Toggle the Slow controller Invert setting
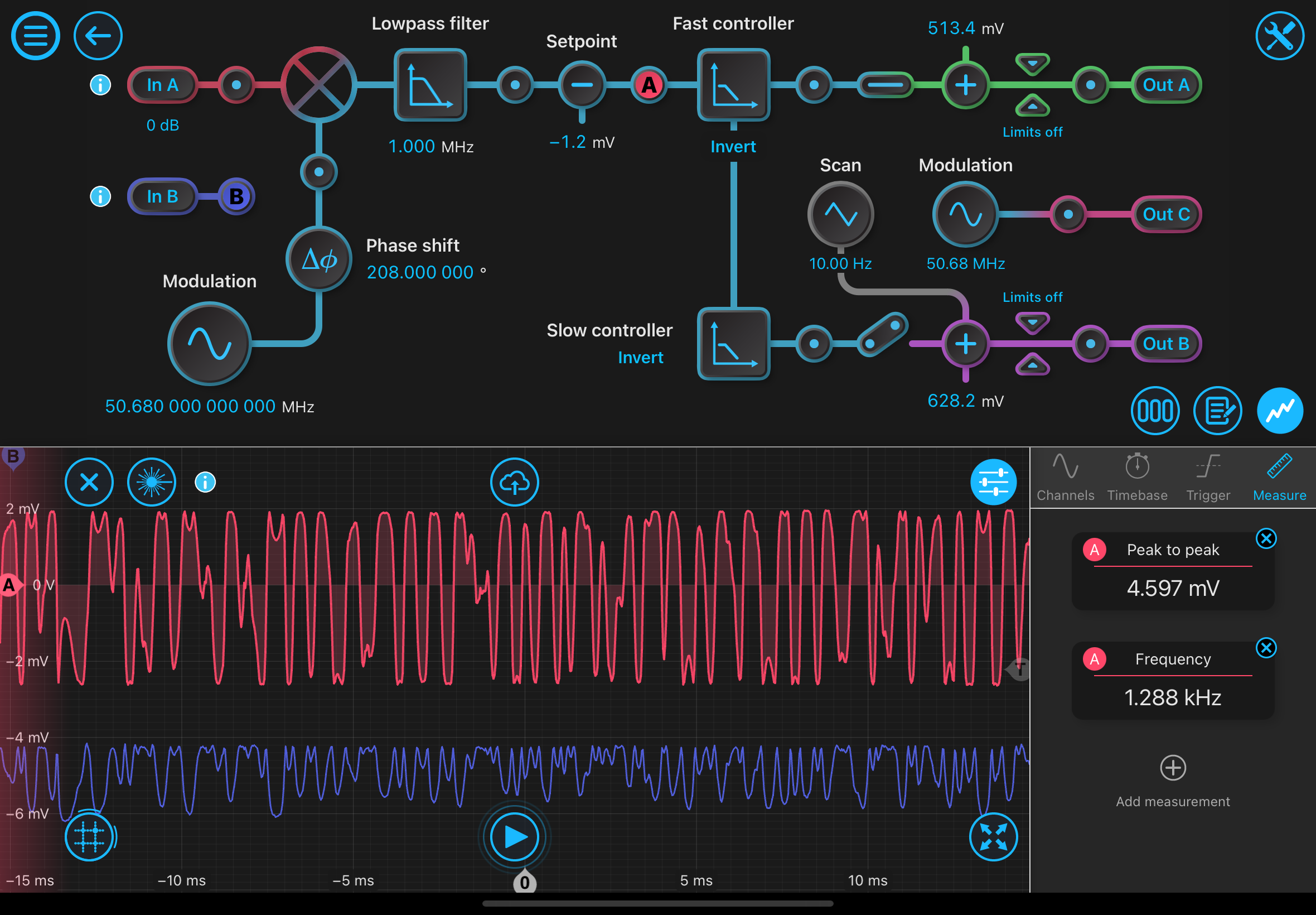The image size is (1316, 915). (641, 358)
